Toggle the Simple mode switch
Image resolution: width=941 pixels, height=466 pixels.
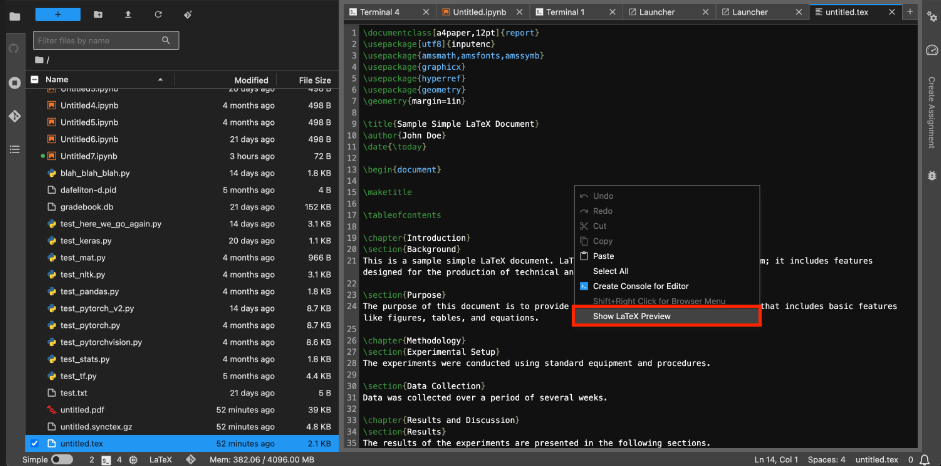pyautogui.click(x=62, y=459)
